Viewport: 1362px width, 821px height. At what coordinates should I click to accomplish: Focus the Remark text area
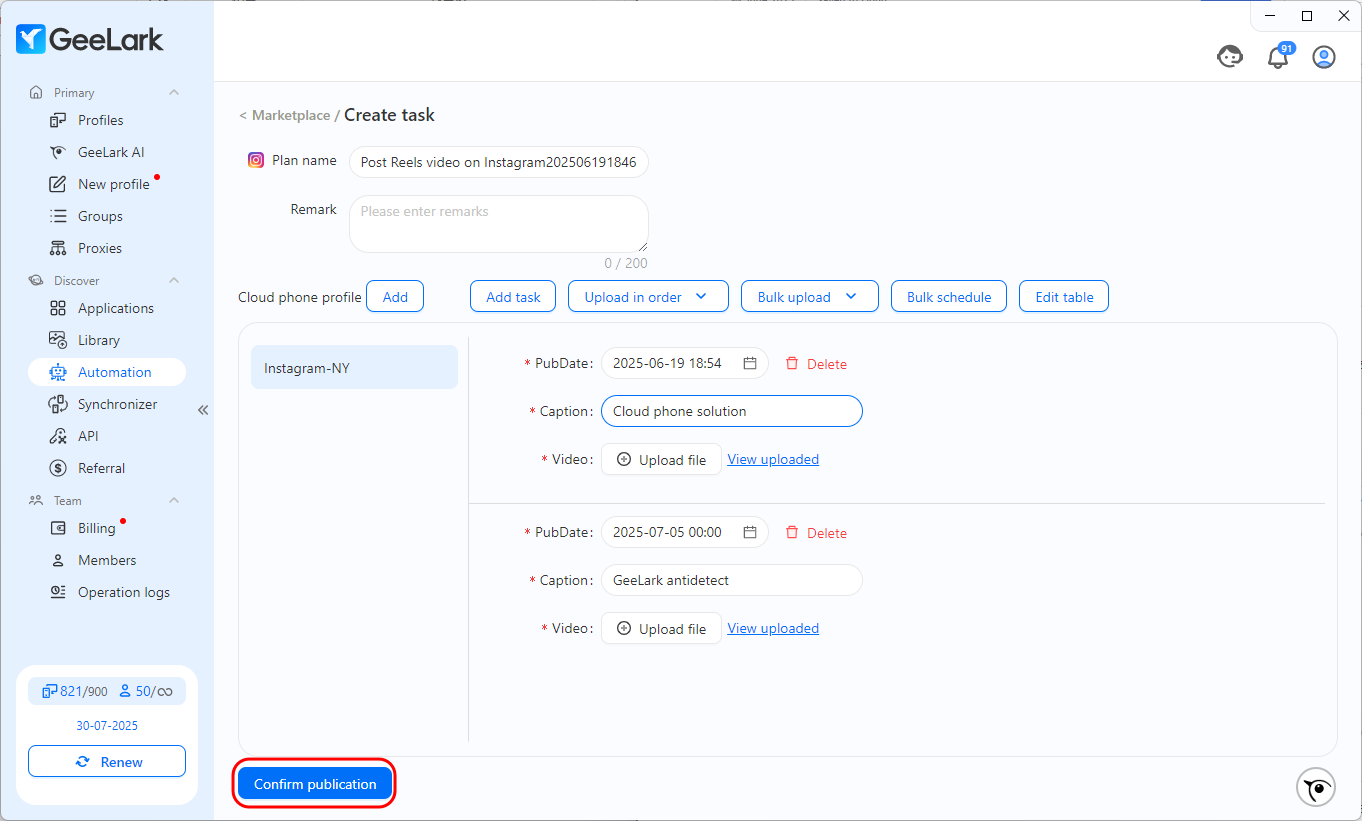pos(498,224)
